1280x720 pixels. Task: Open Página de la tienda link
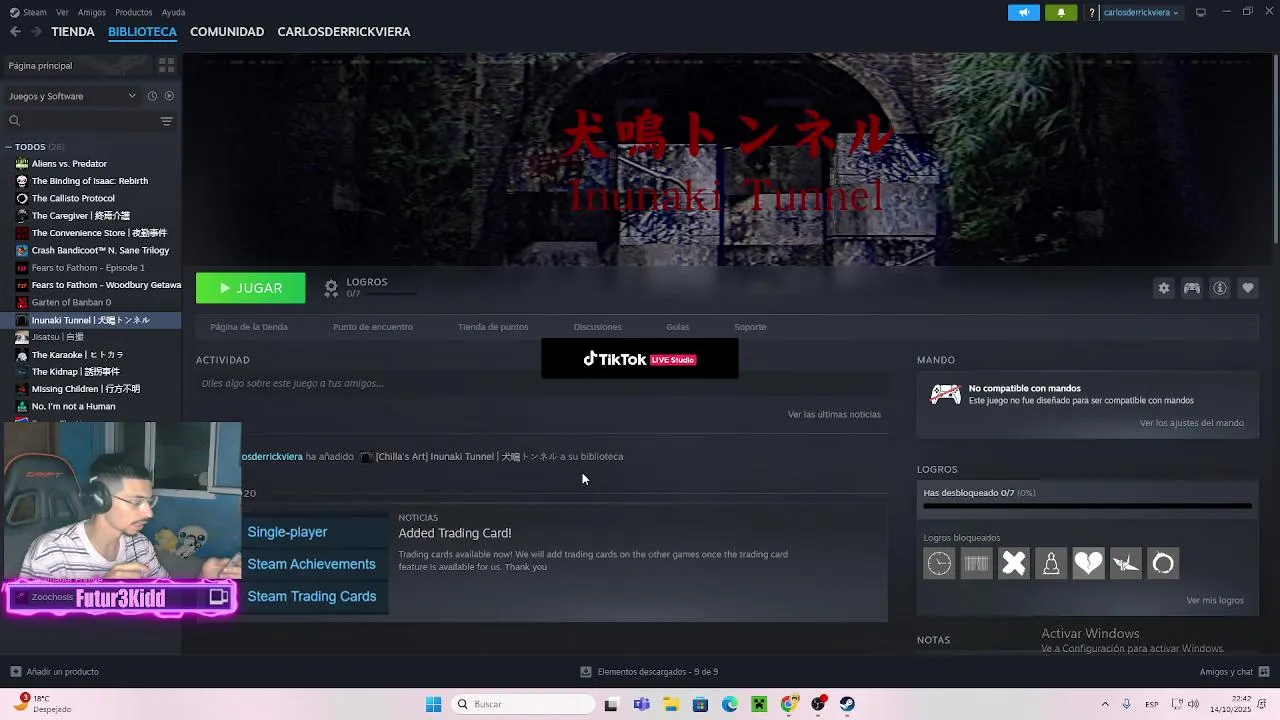(249, 327)
